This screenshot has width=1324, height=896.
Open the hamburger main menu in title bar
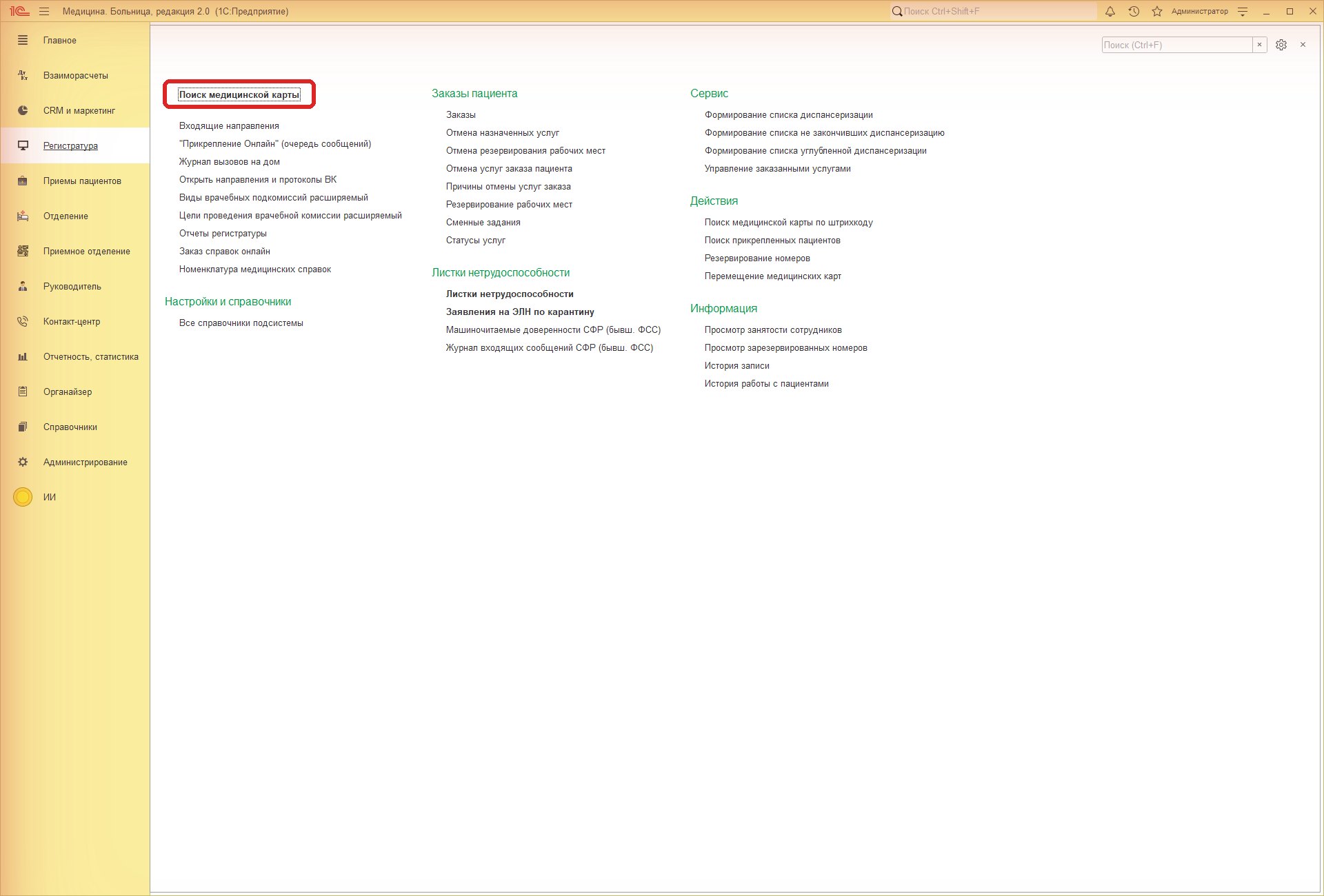pos(44,11)
